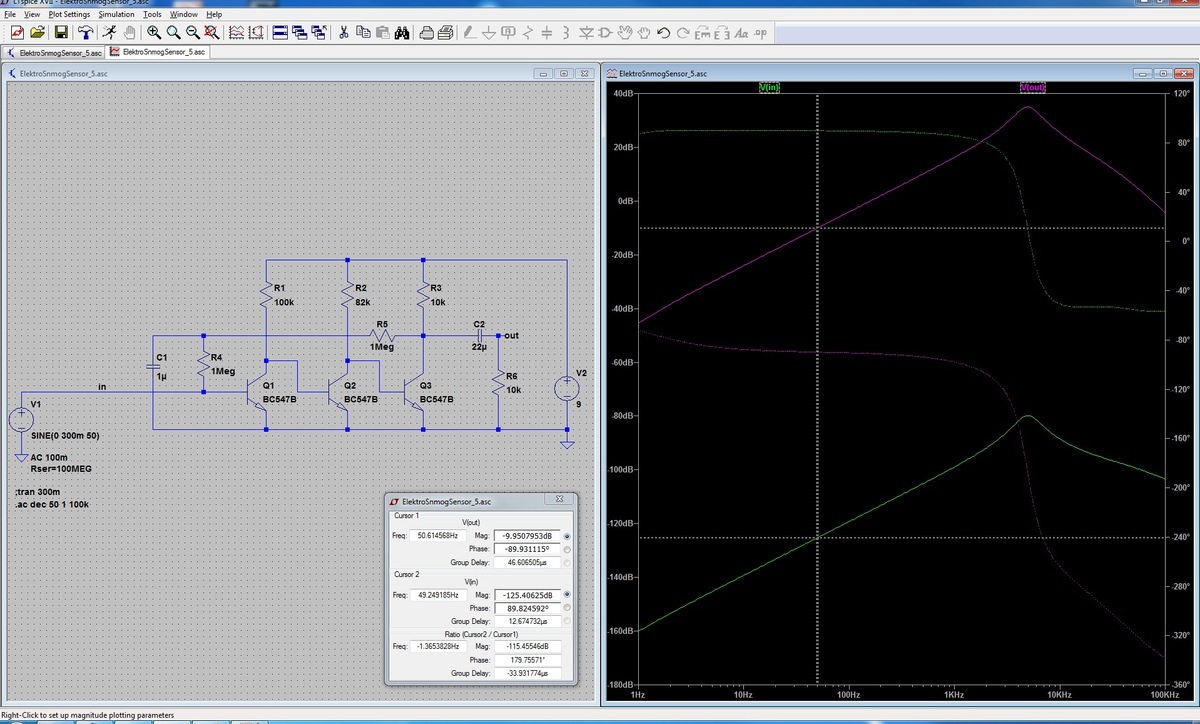Click the 'Rser=100MEG' source parameter
Image resolution: width=1200 pixels, height=724 pixels.
click(x=62, y=469)
